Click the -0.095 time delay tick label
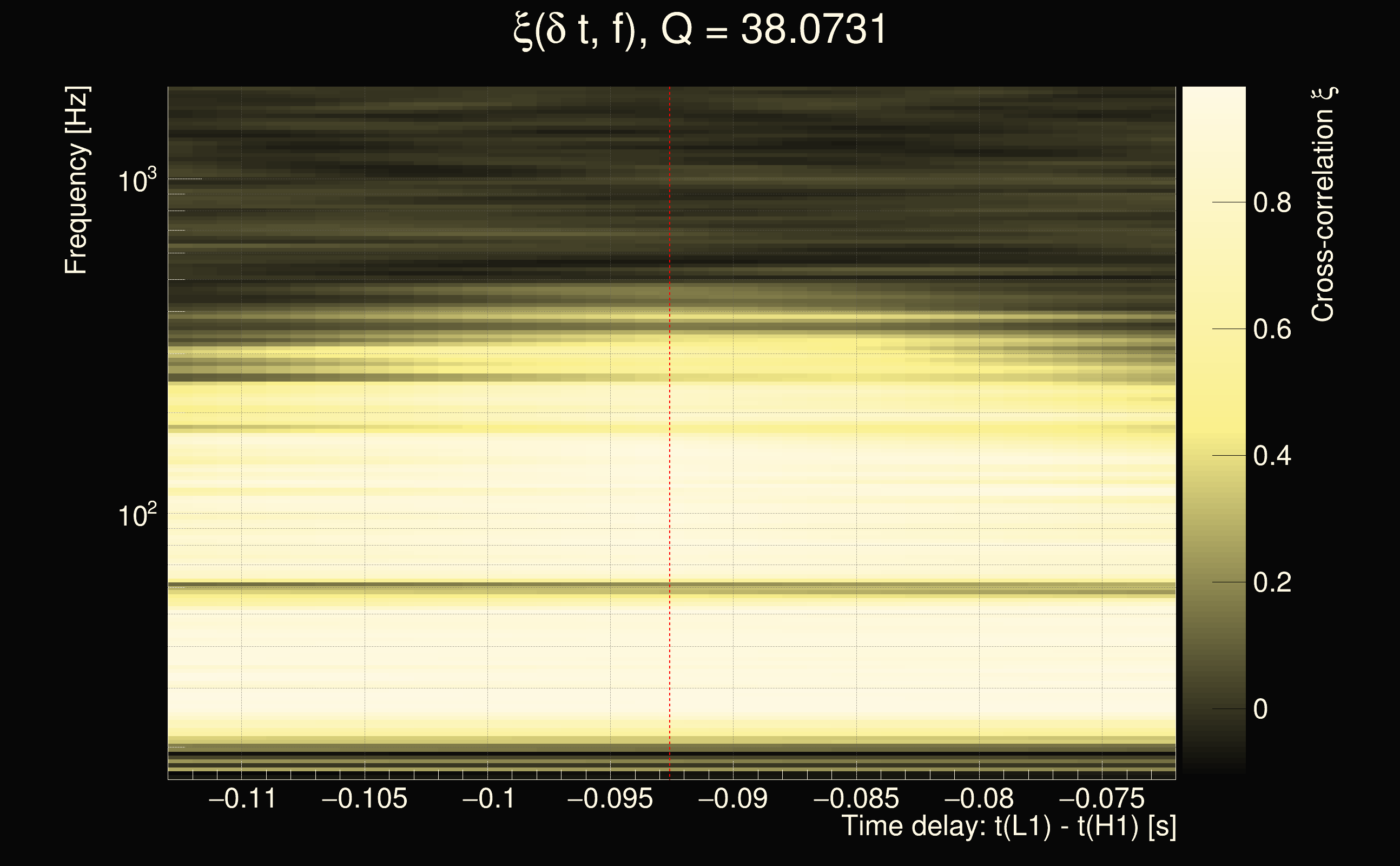Image resolution: width=1400 pixels, height=866 pixels. [x=610, y=799]
